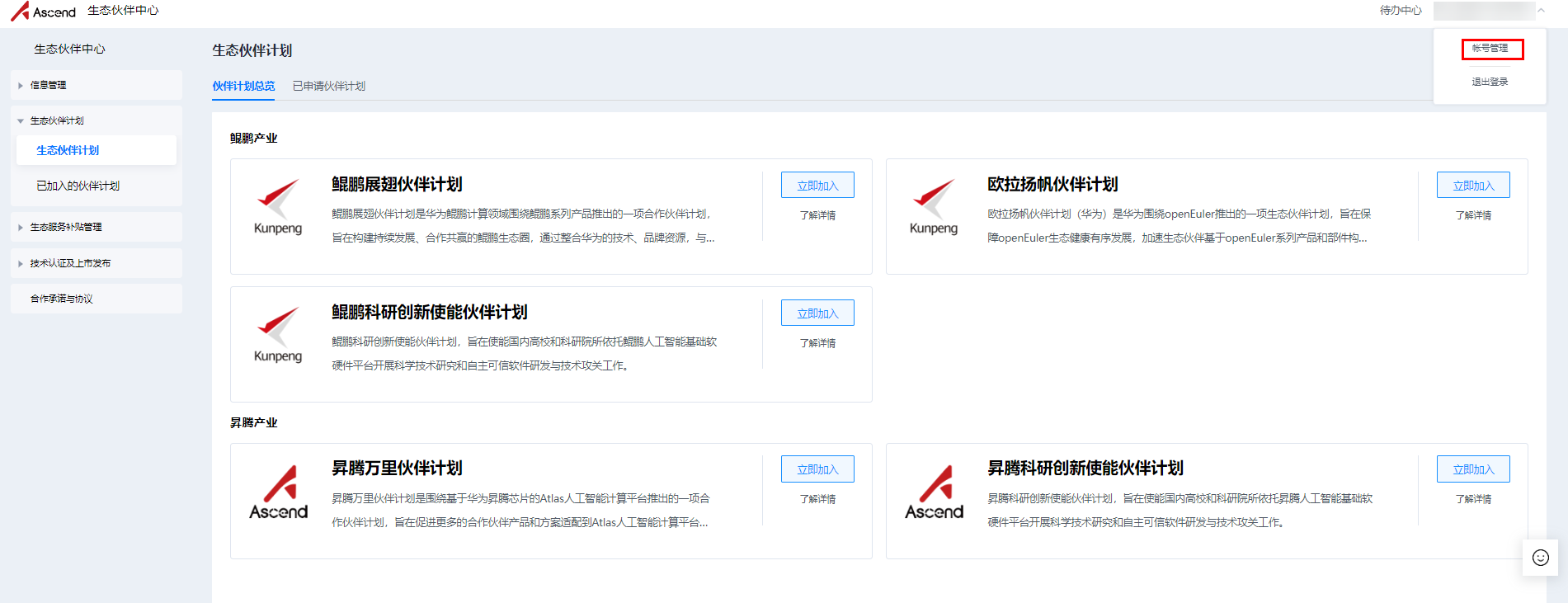Click the 昇腾科研创新使能伙伴计划 card title
Viewport: 1568px width, 603px height.
[x=1085, y=468]
